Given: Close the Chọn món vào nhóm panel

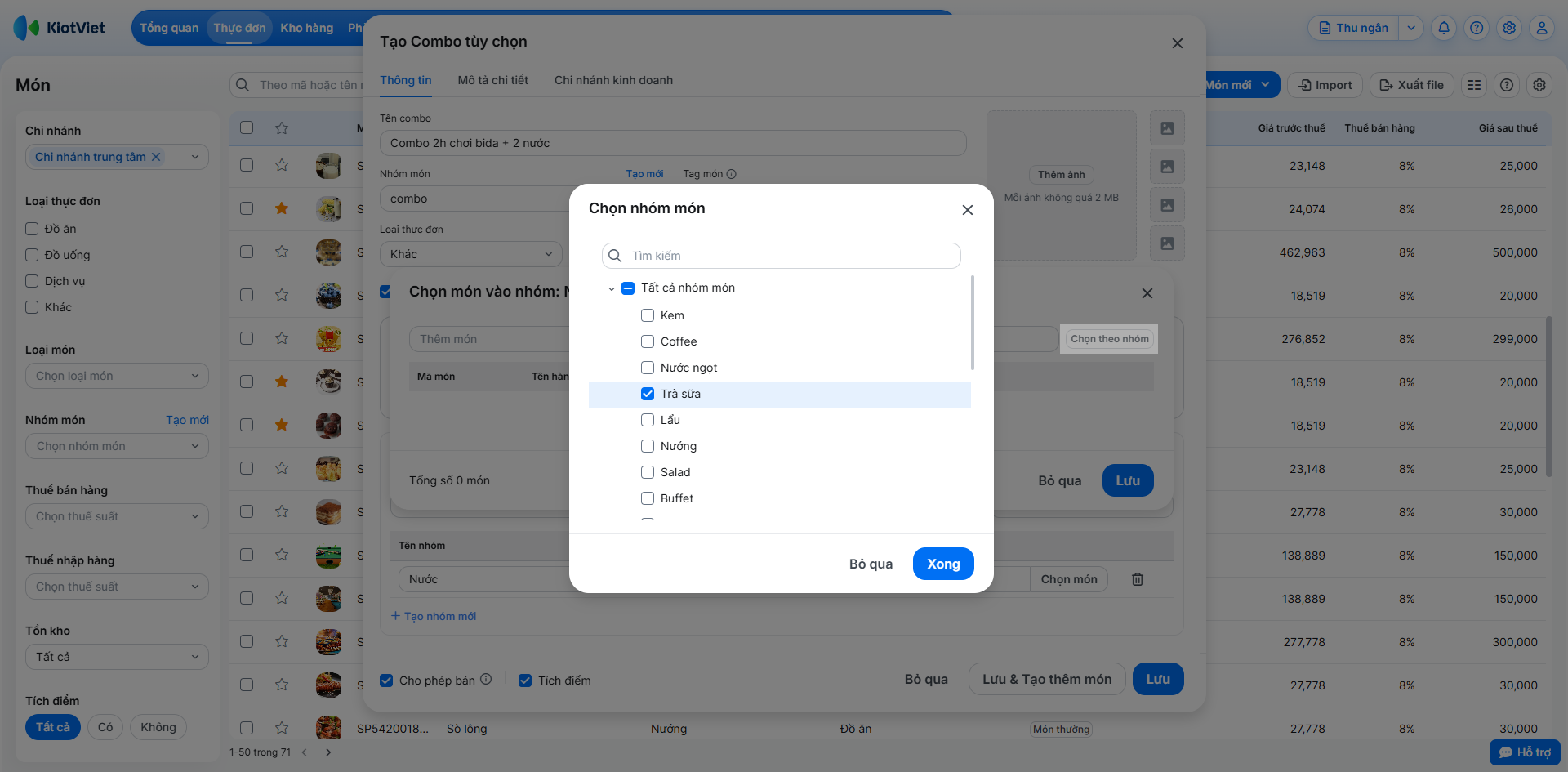Looking at the screenshot, I should point(1147,293).
